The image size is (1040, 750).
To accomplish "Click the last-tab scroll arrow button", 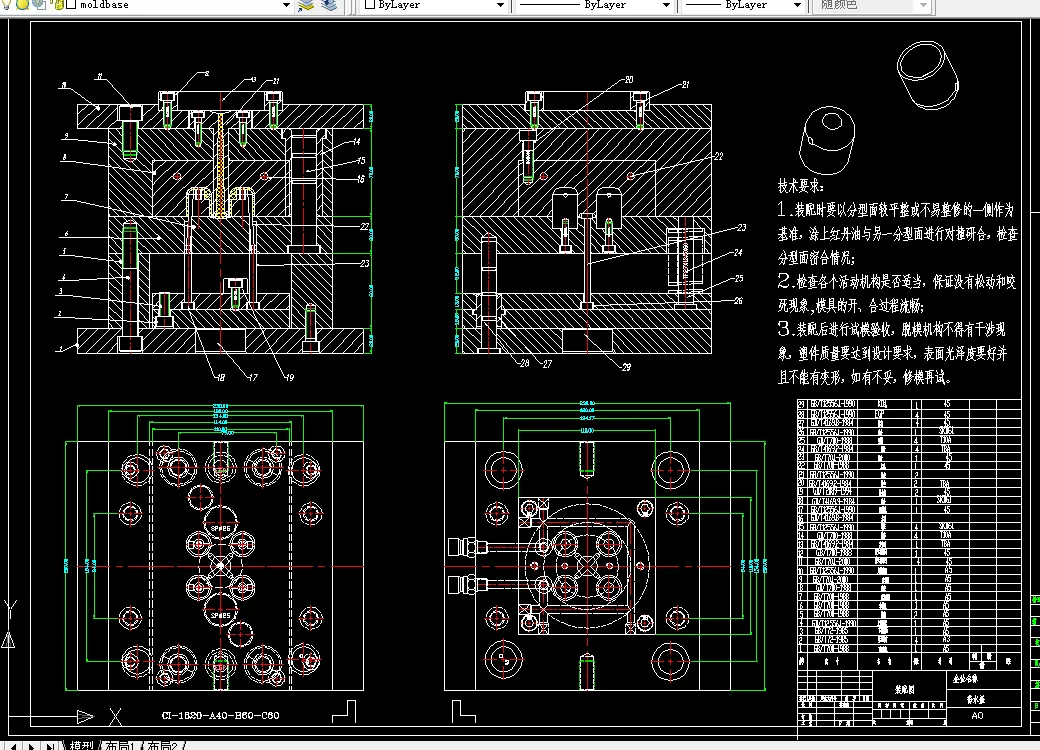I will pyautogui.click(x=52, y=745).
